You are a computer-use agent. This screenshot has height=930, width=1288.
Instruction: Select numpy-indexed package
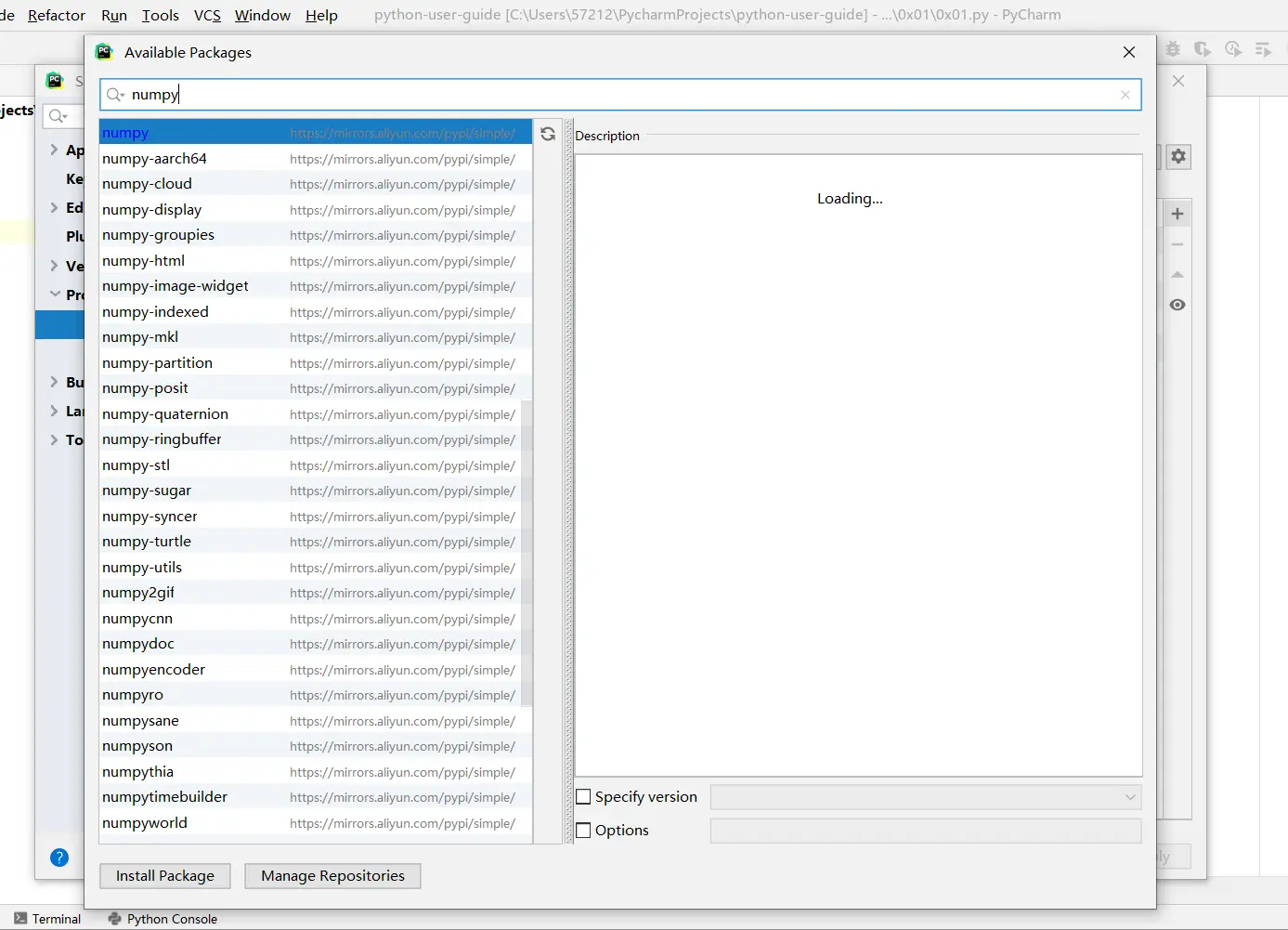click(316, 312)
